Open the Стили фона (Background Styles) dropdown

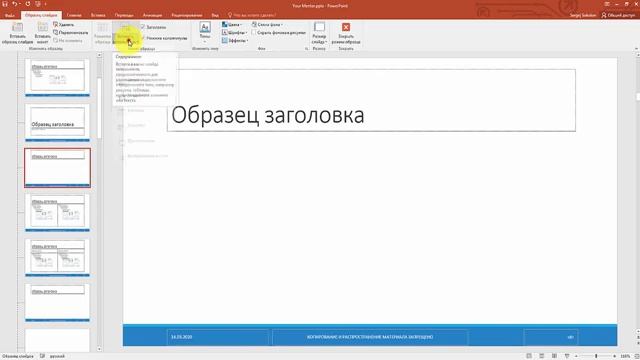(267, 25)
